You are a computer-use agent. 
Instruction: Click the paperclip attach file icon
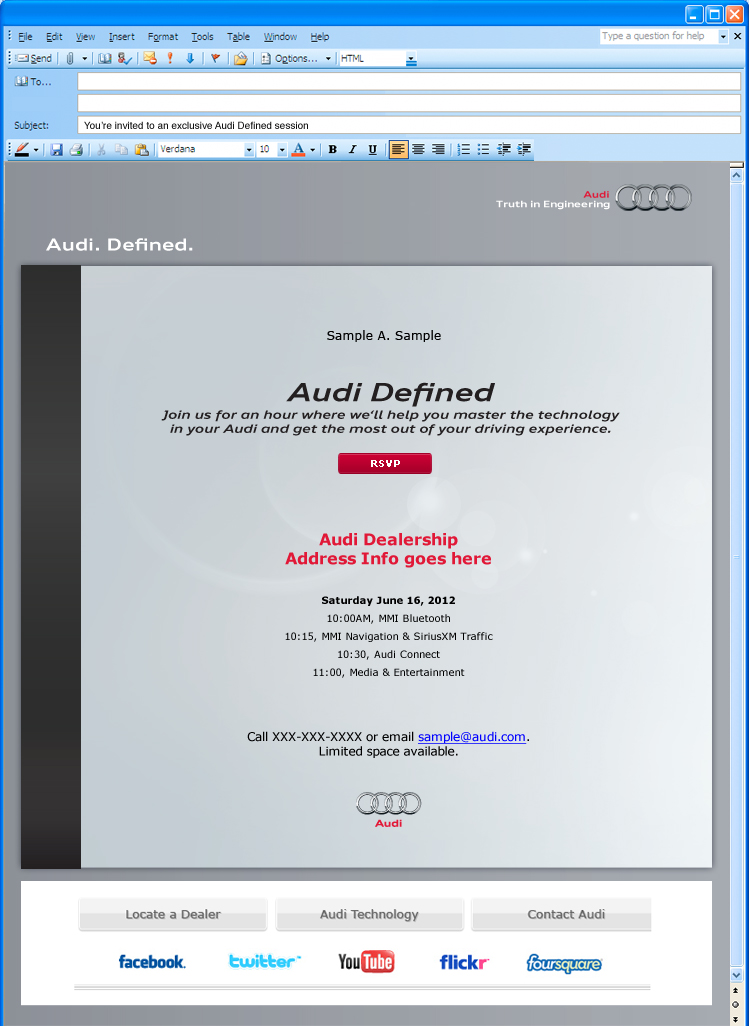(70, 58)
